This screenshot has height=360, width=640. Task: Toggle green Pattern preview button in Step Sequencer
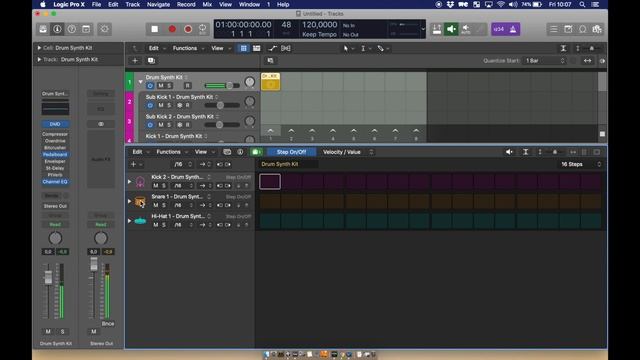pos(256,152)
